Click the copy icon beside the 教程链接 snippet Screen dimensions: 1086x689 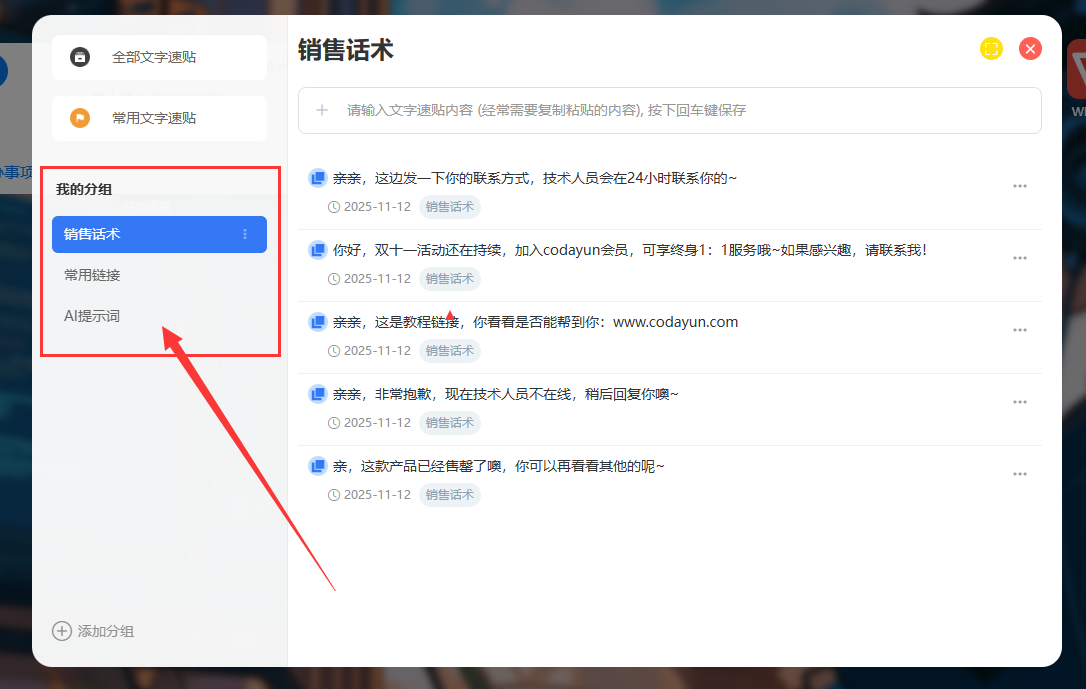click(318, 322)
